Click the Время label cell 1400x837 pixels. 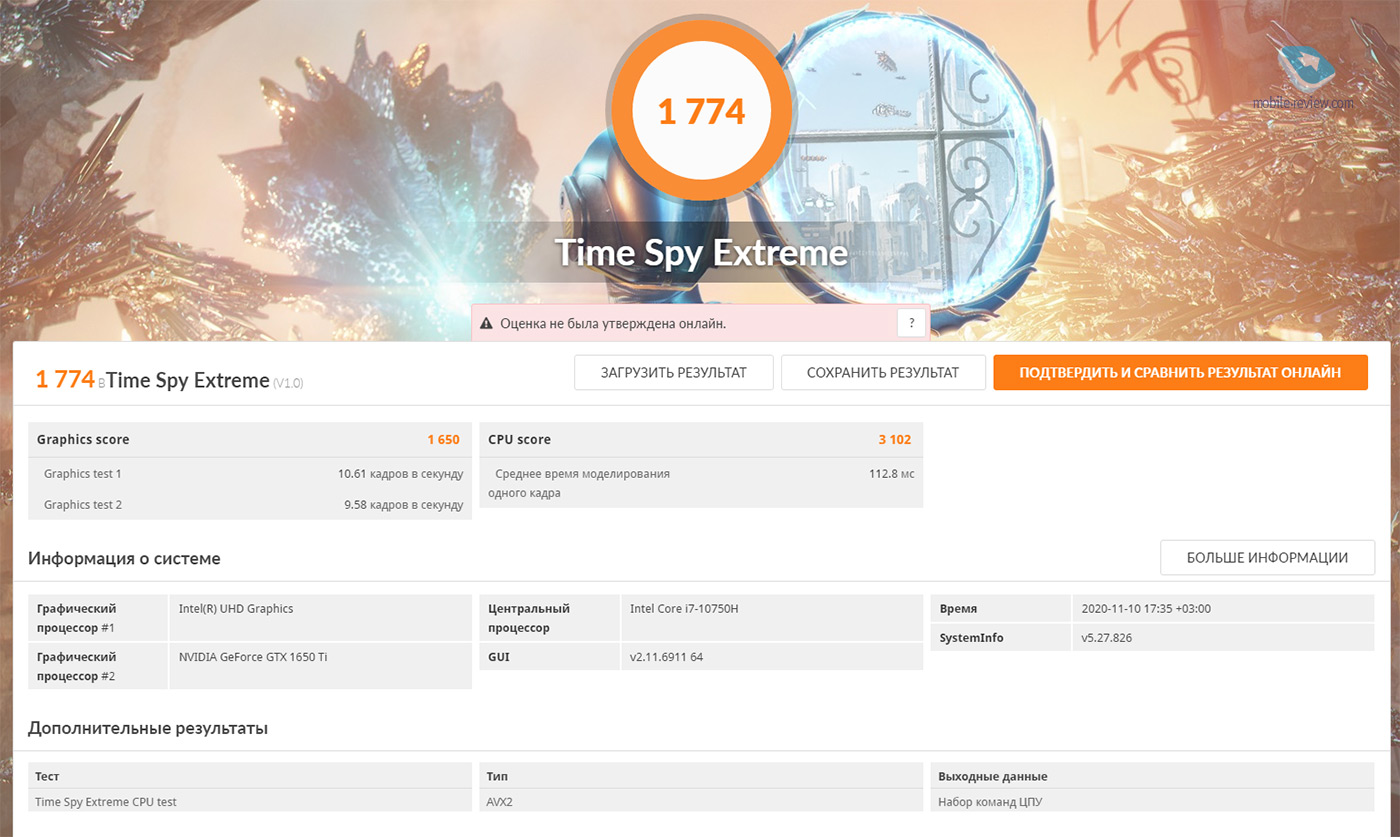[x=1000, y=608]
